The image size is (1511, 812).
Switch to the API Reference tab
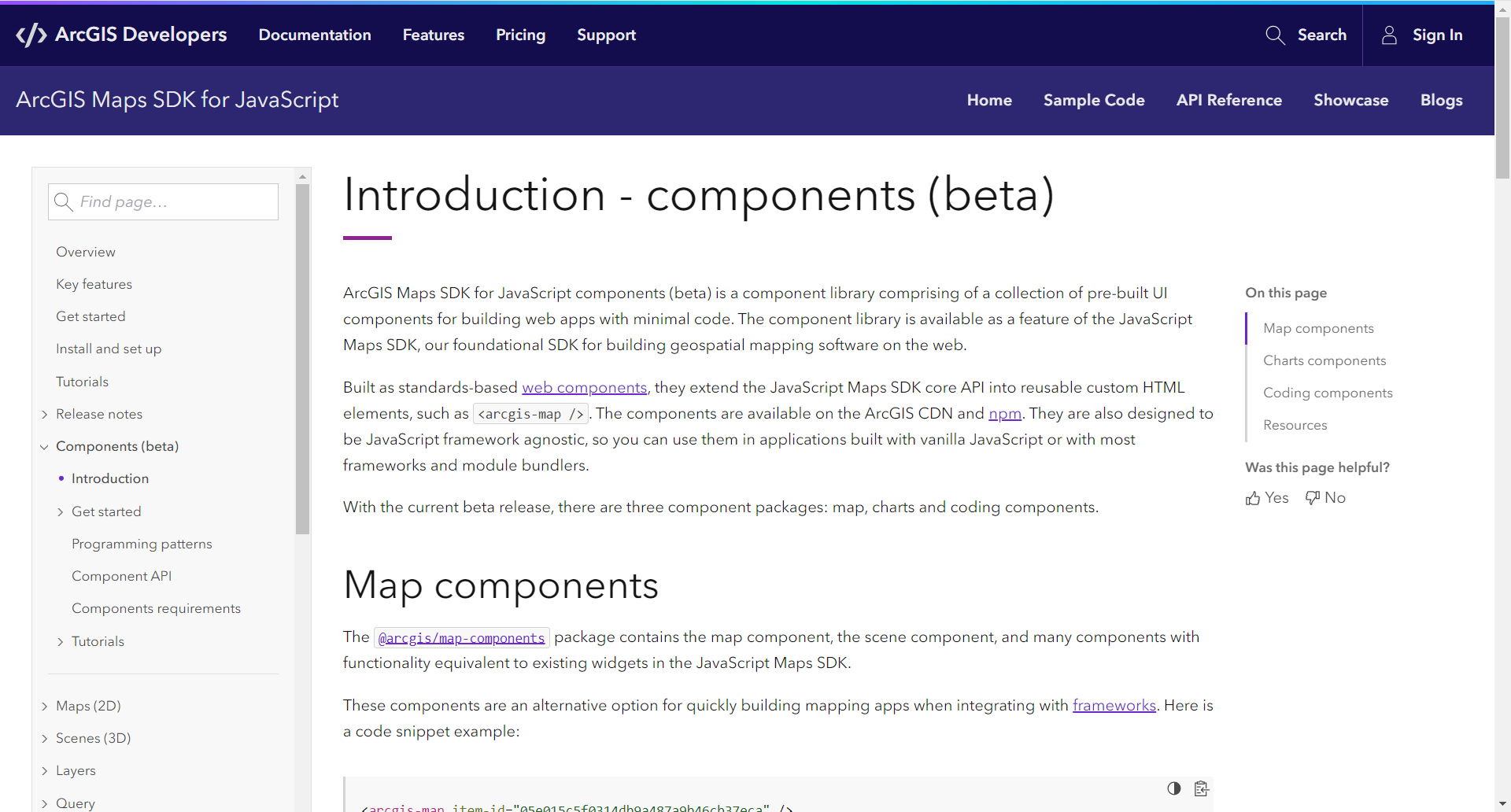(x=1229, y=100)
